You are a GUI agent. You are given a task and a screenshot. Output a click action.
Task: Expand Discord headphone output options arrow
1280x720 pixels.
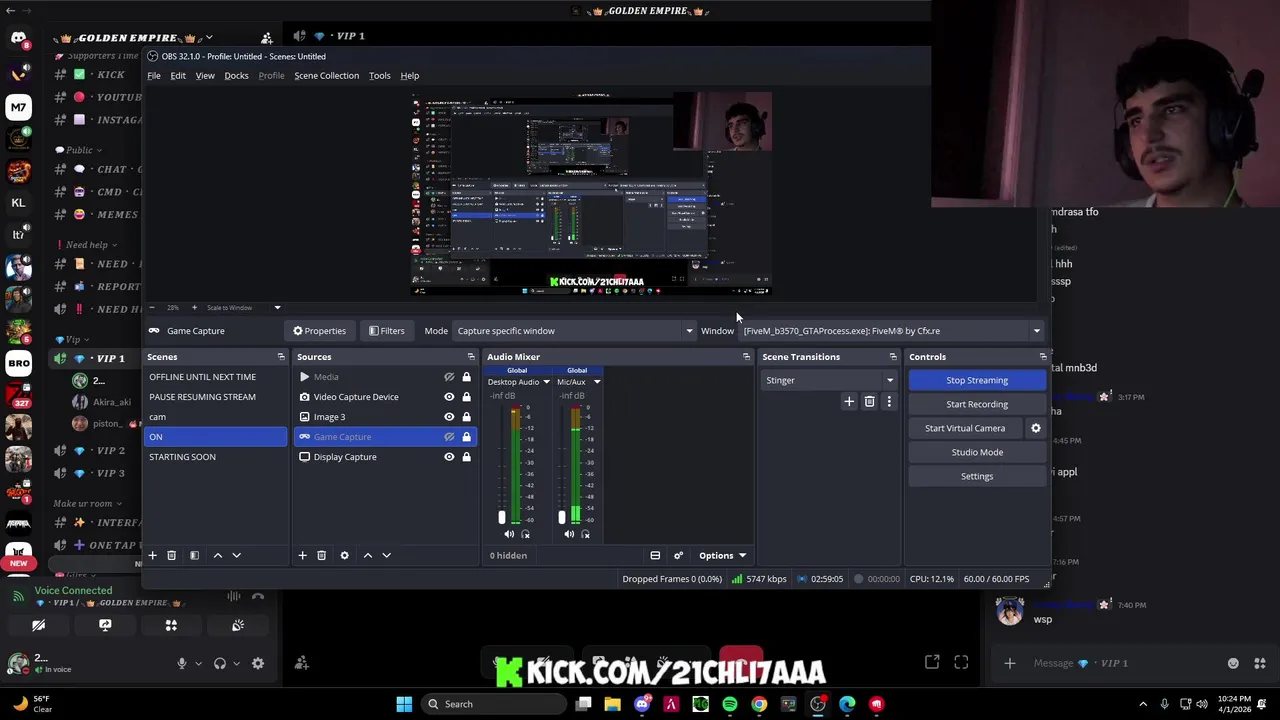[x=236, y=663]
